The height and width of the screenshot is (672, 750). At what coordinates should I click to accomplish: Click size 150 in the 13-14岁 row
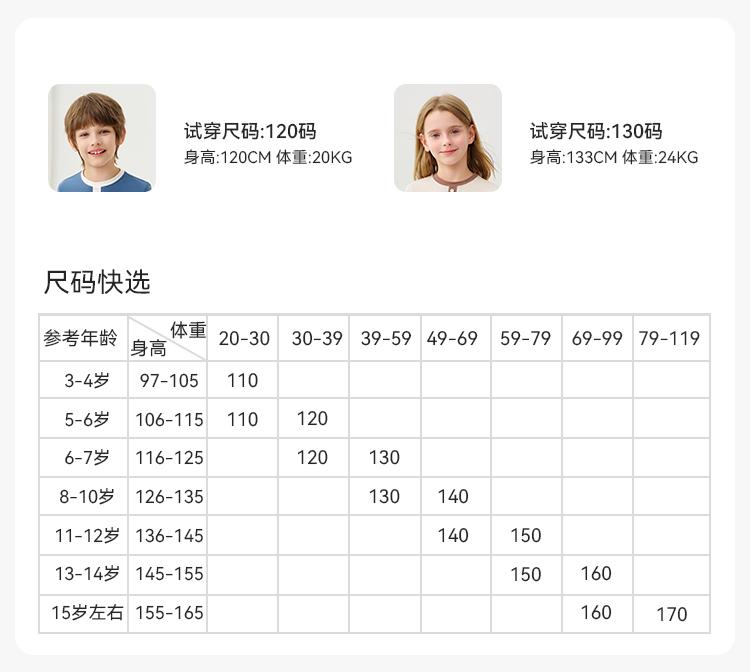[x=526, y=574]
